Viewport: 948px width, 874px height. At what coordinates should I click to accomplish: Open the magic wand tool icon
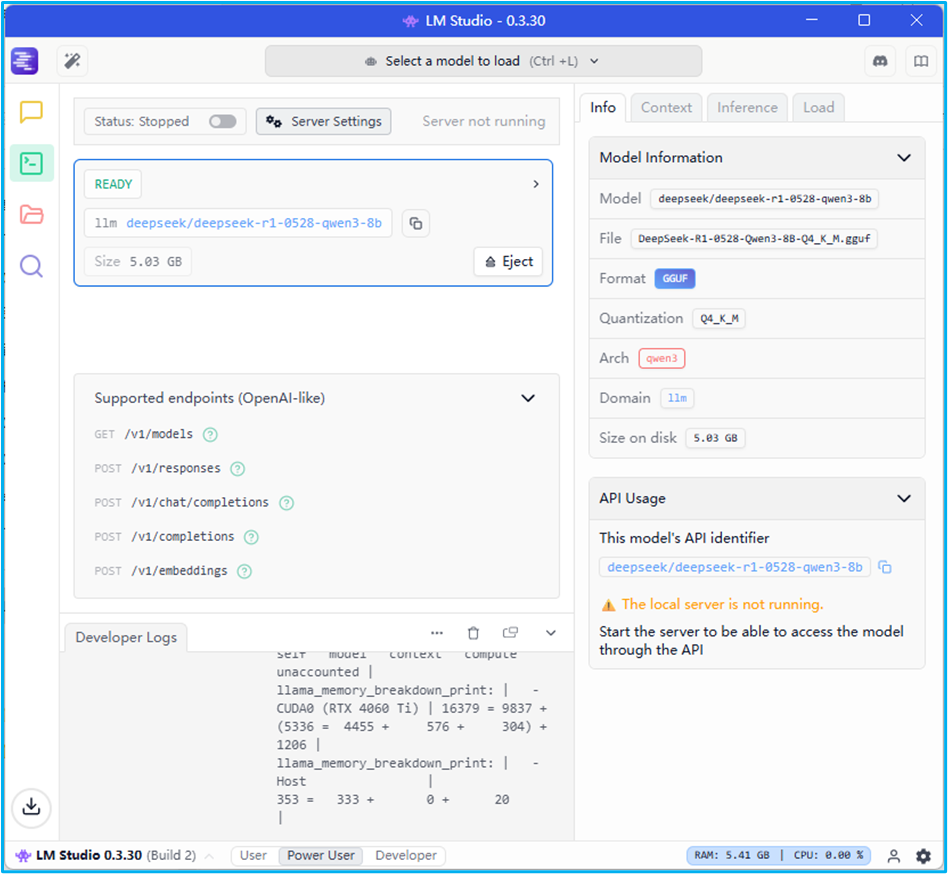(73, 61)
